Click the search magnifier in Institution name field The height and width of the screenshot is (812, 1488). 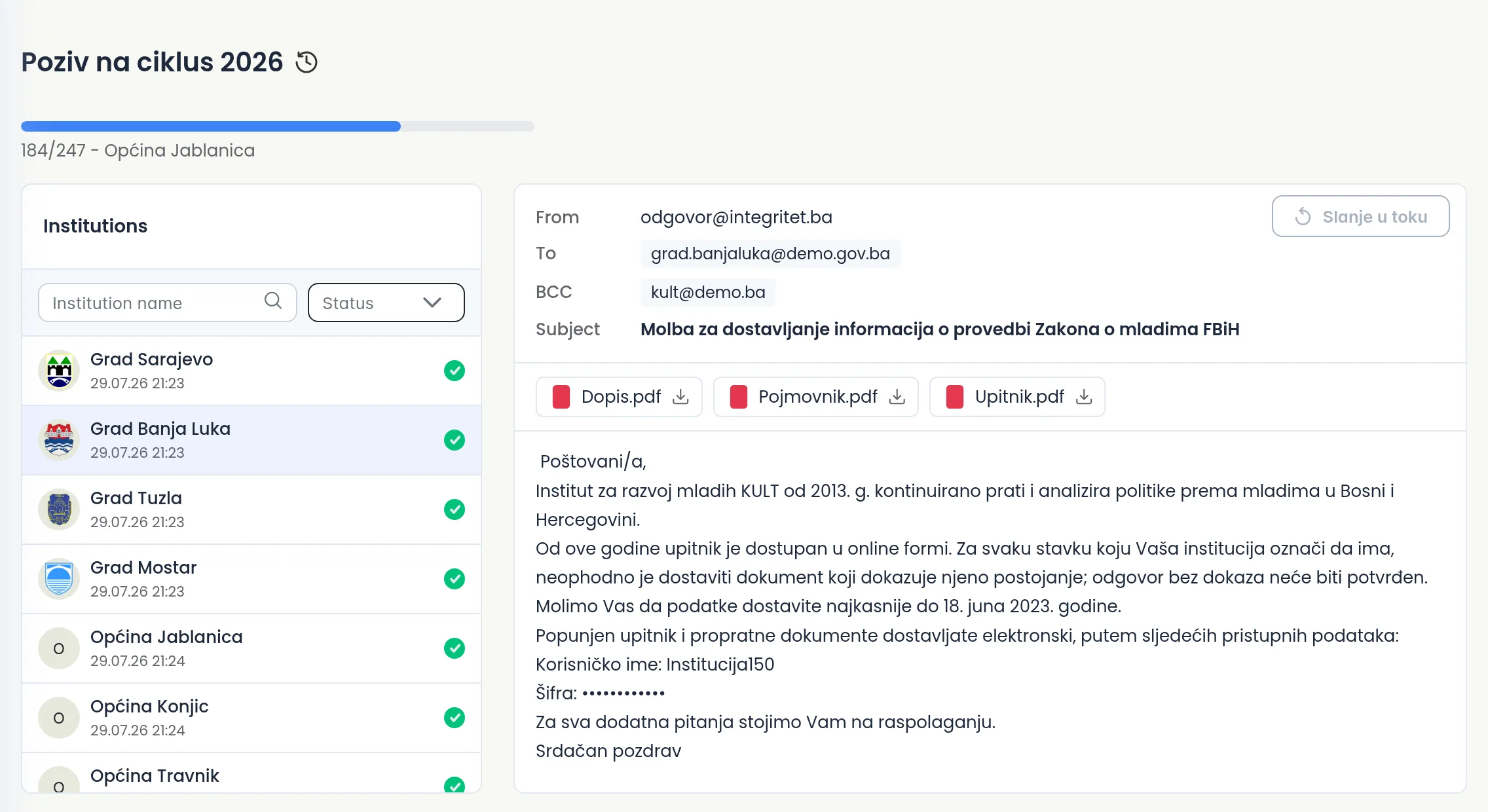(273, 301)
